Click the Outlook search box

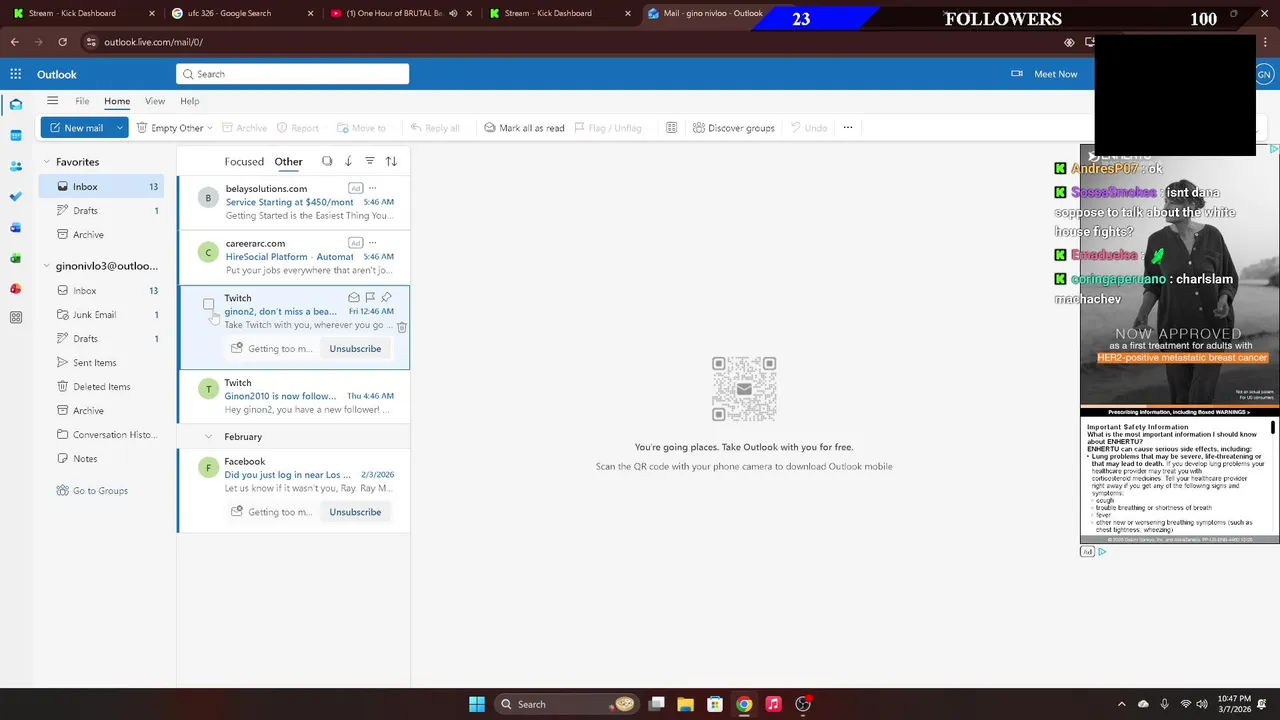tap(293, 74)
